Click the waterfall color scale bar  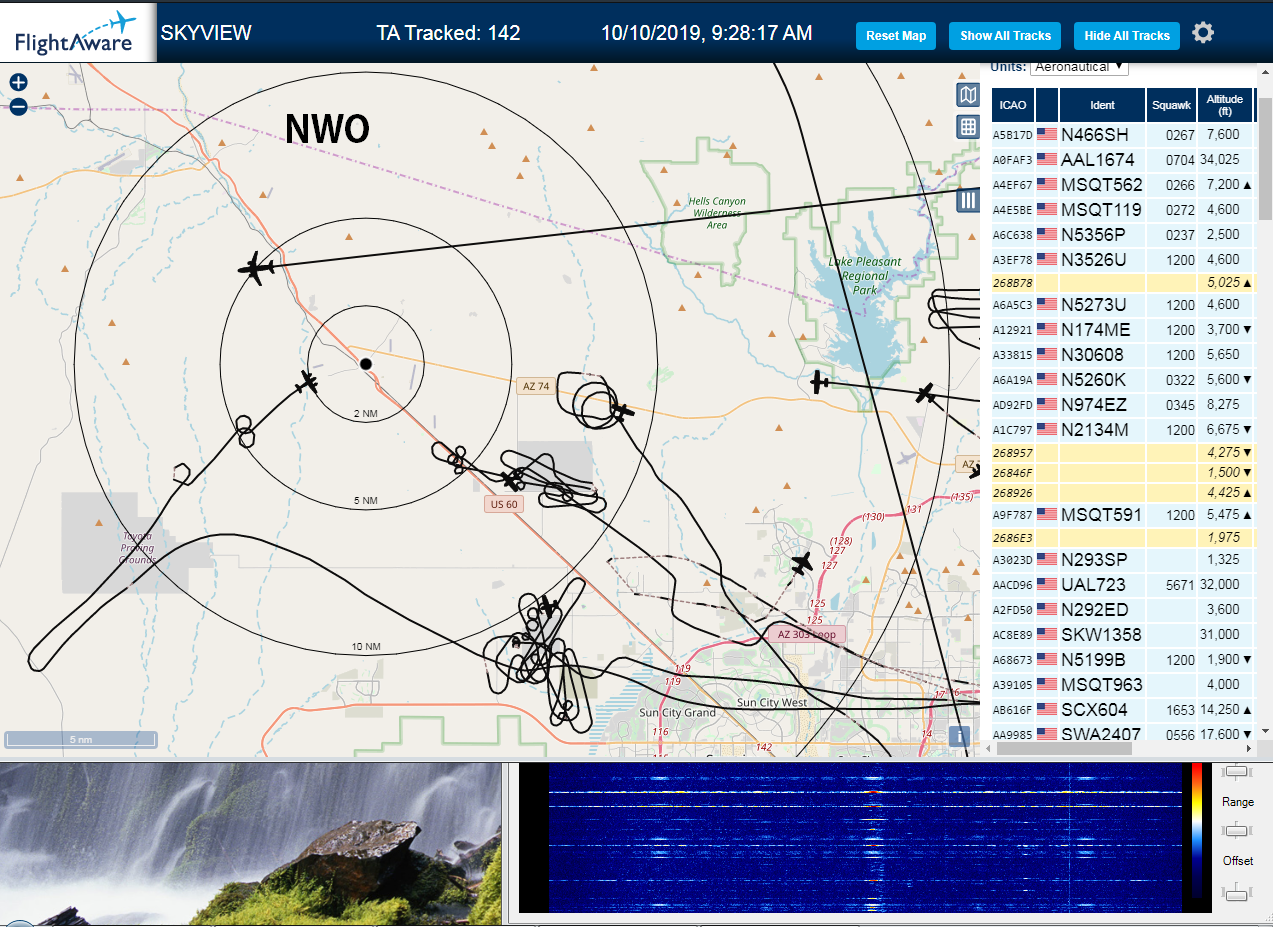click(1197, 832)
